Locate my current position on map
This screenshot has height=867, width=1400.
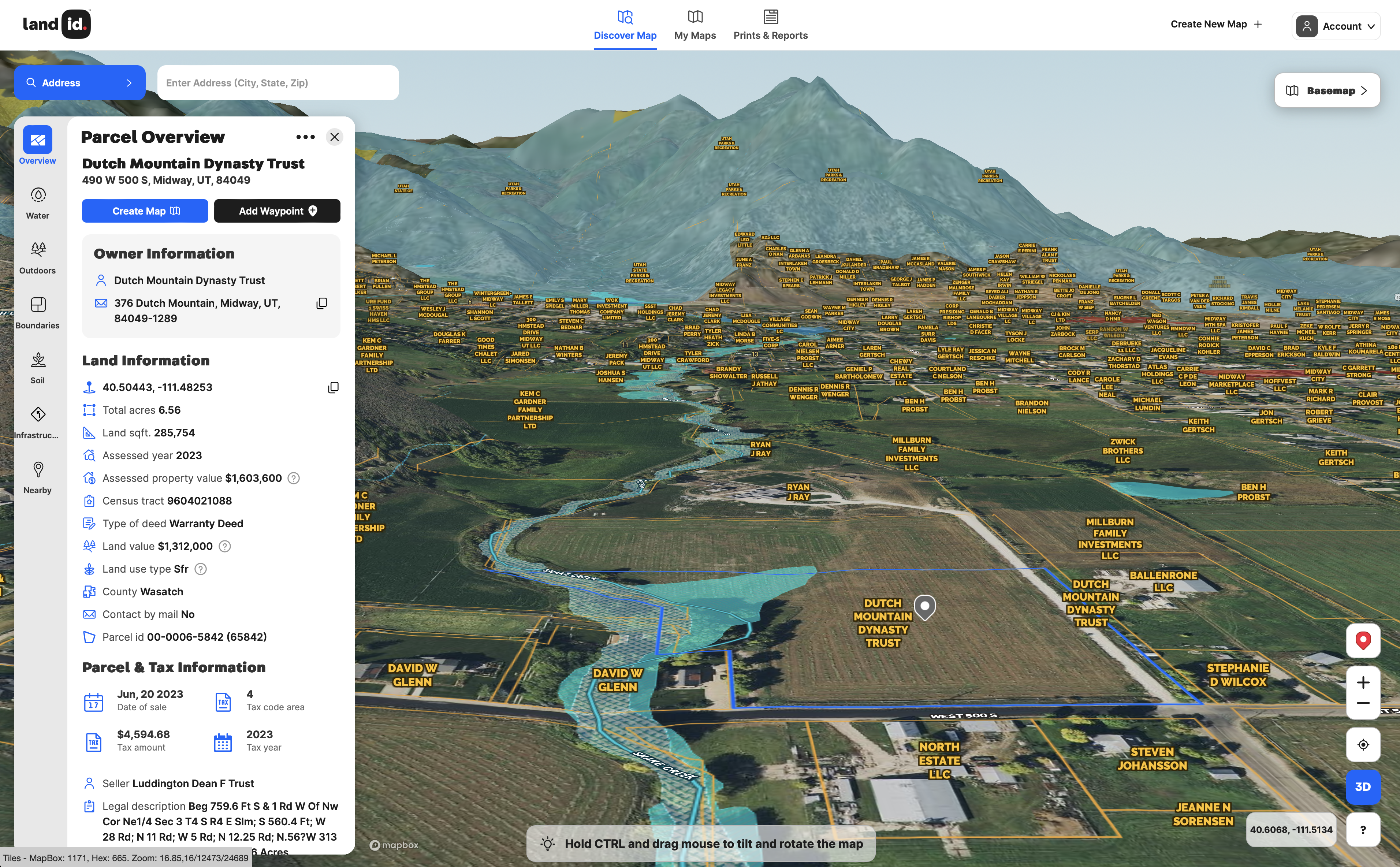(x=1363, y=744)
